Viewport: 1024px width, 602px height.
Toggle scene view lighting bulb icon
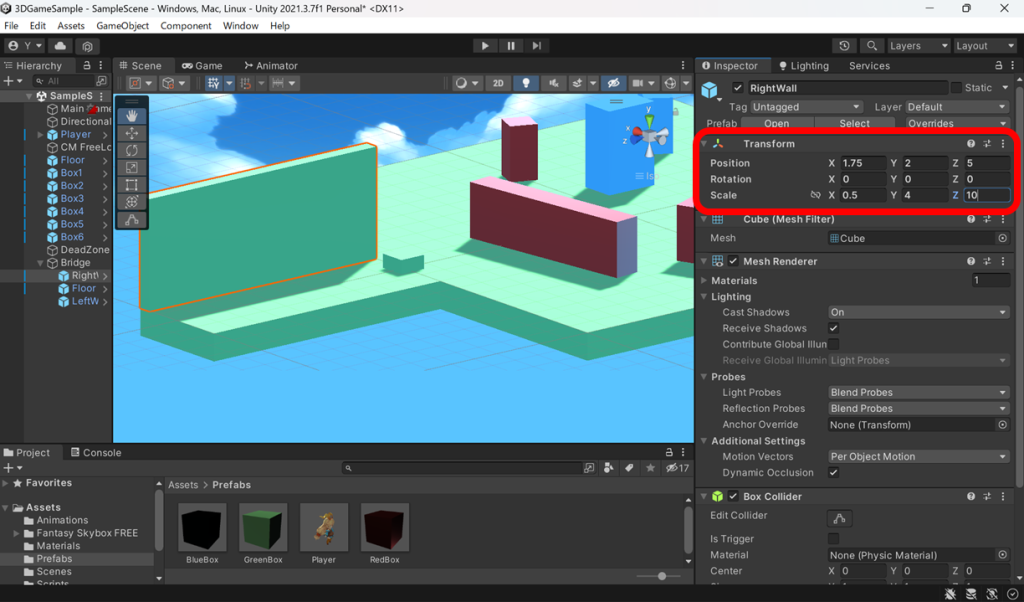click(x=526, y=84)
